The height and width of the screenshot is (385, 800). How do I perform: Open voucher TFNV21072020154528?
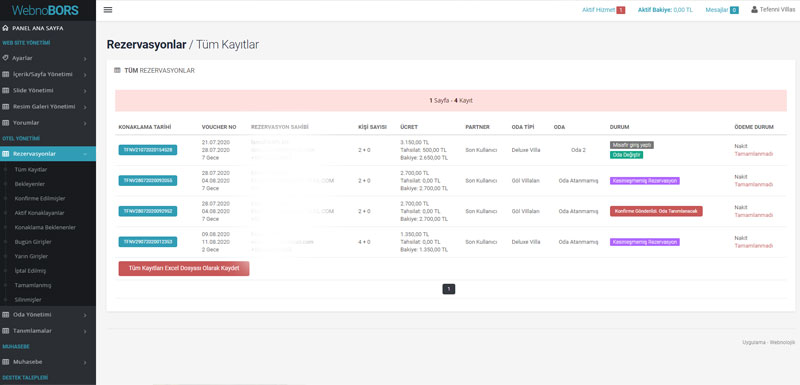[147, 150]
